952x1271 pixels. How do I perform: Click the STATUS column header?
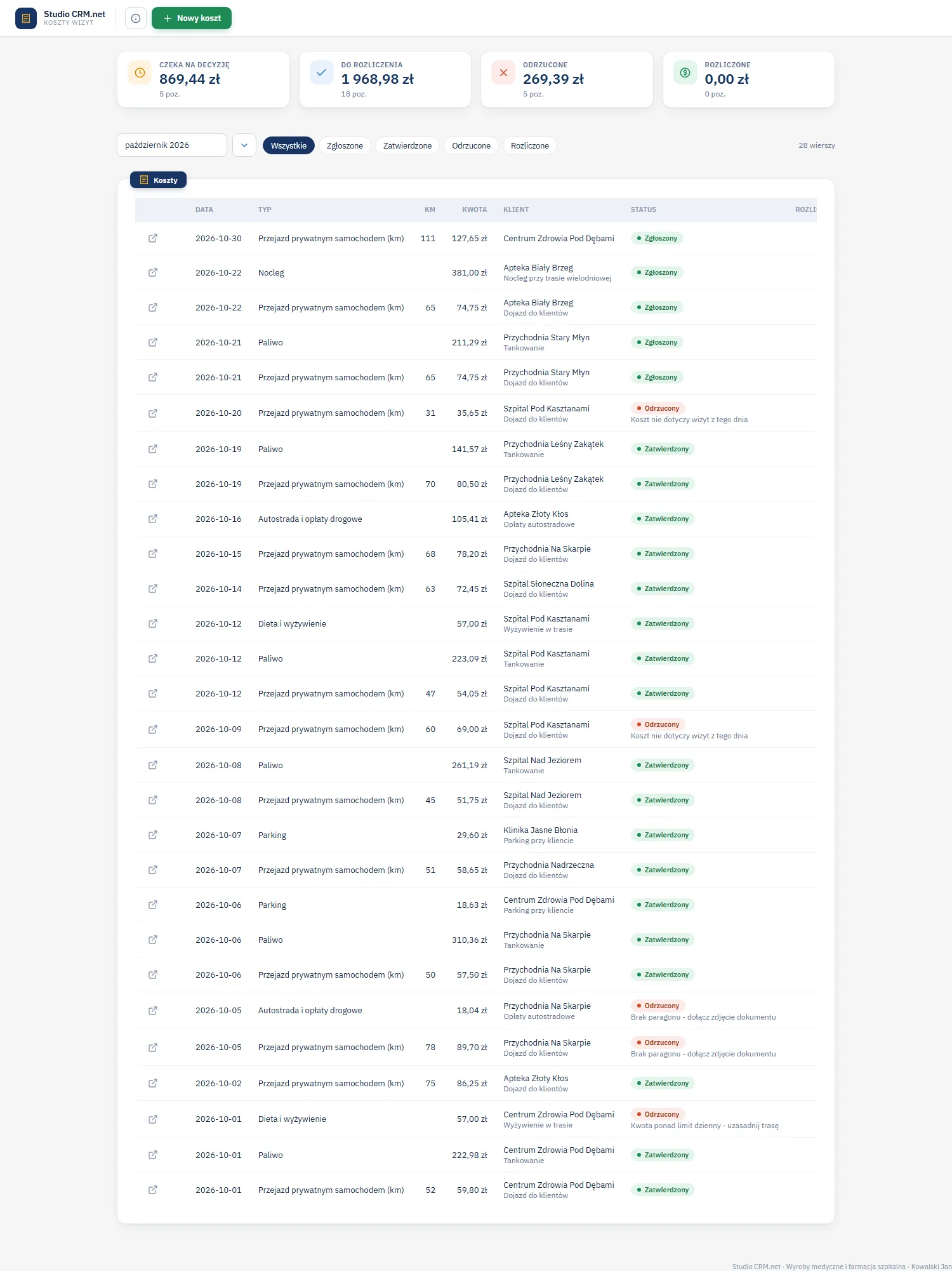pos(644,210)
